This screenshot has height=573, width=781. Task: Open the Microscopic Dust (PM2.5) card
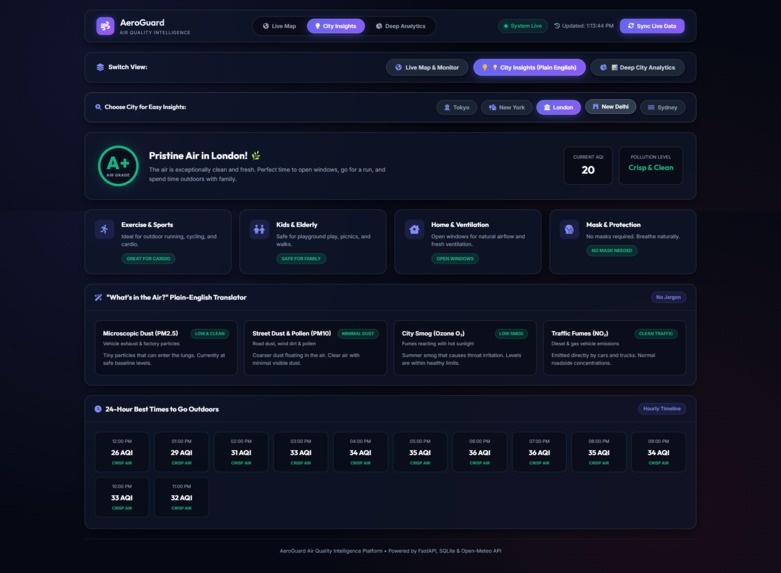[x=166, y=348]
